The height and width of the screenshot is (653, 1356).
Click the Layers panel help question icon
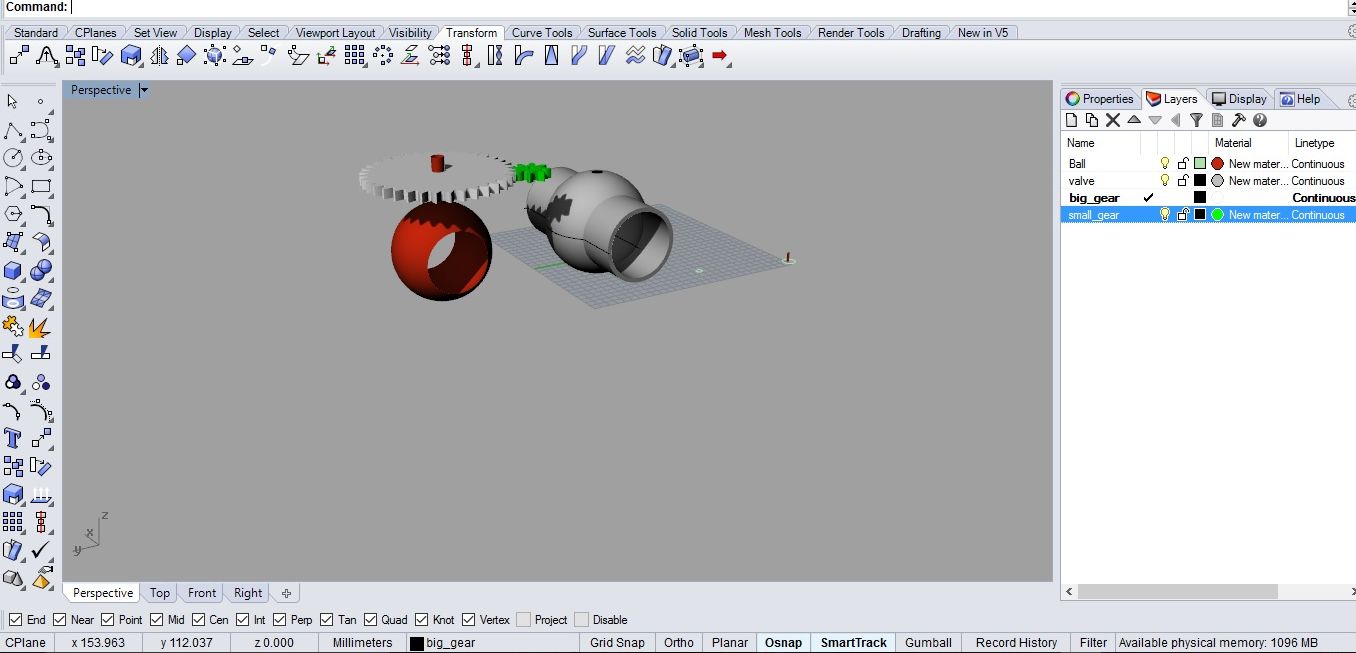point(1260,120)
